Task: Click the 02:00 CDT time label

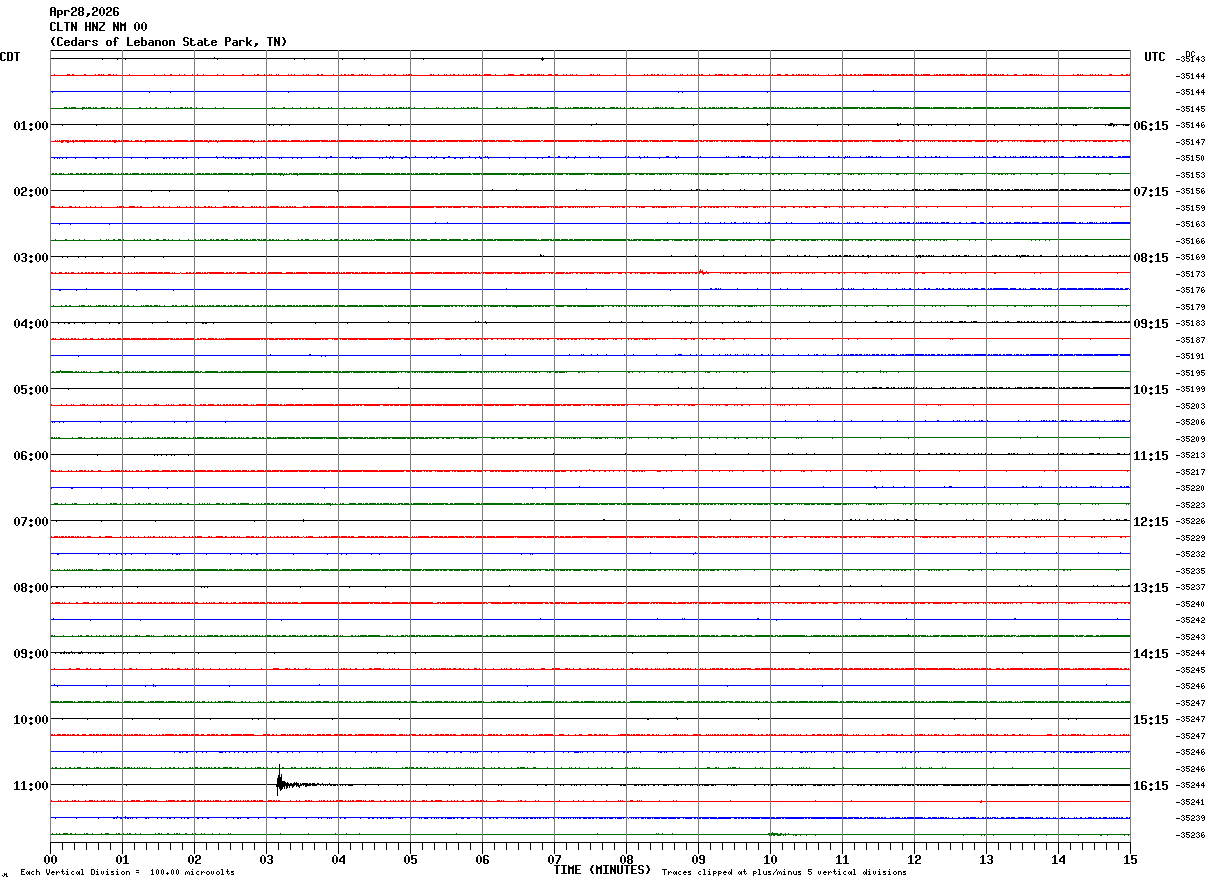Action: click(x=31, y=192)
